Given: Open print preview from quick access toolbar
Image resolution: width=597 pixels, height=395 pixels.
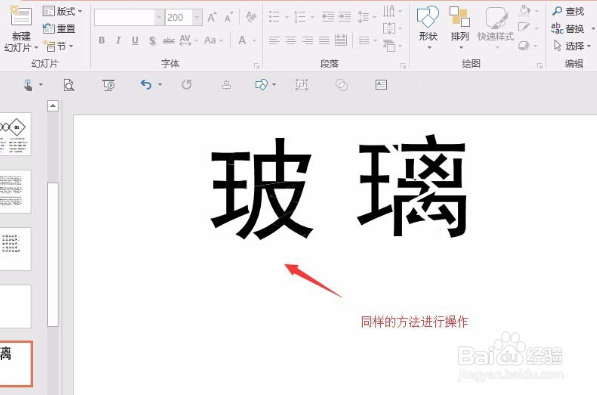Looking at the screenshot, I should 69,85.
